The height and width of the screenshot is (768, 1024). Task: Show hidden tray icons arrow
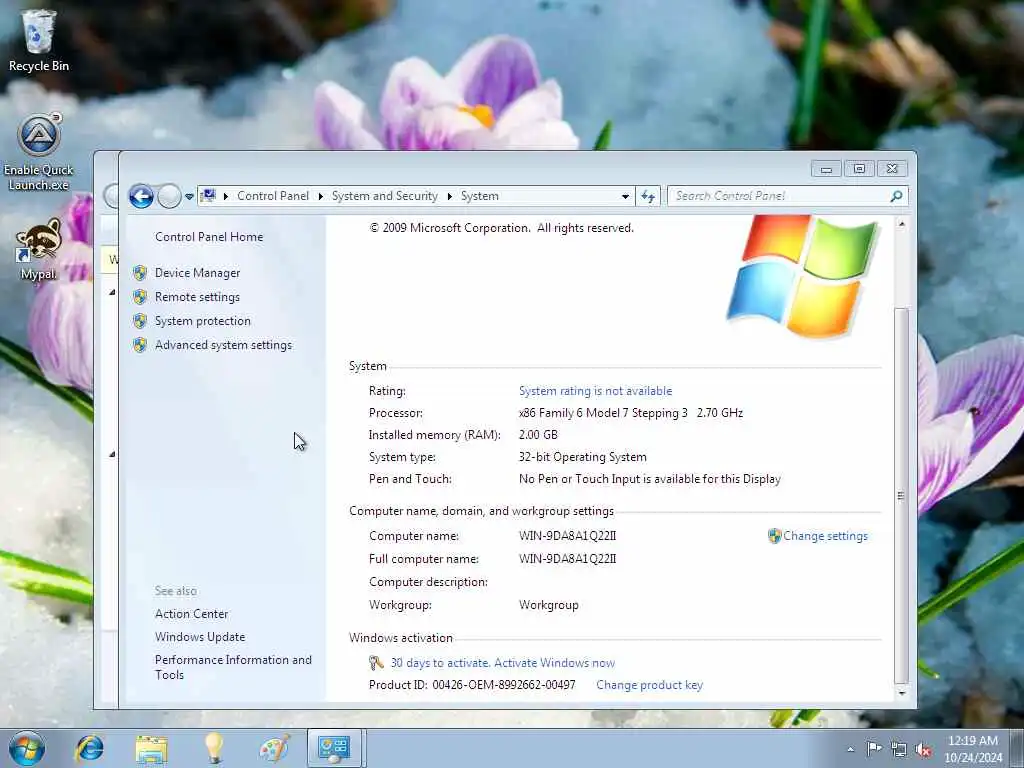(850, 750)
